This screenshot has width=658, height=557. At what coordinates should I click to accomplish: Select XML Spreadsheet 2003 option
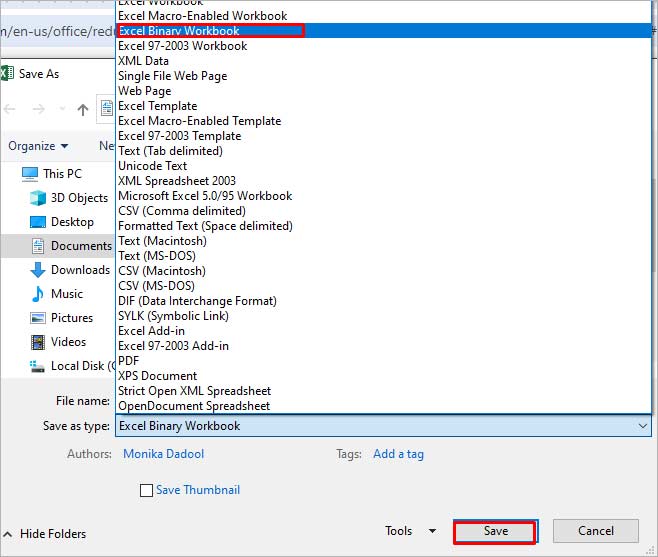(x=384, y=181)
